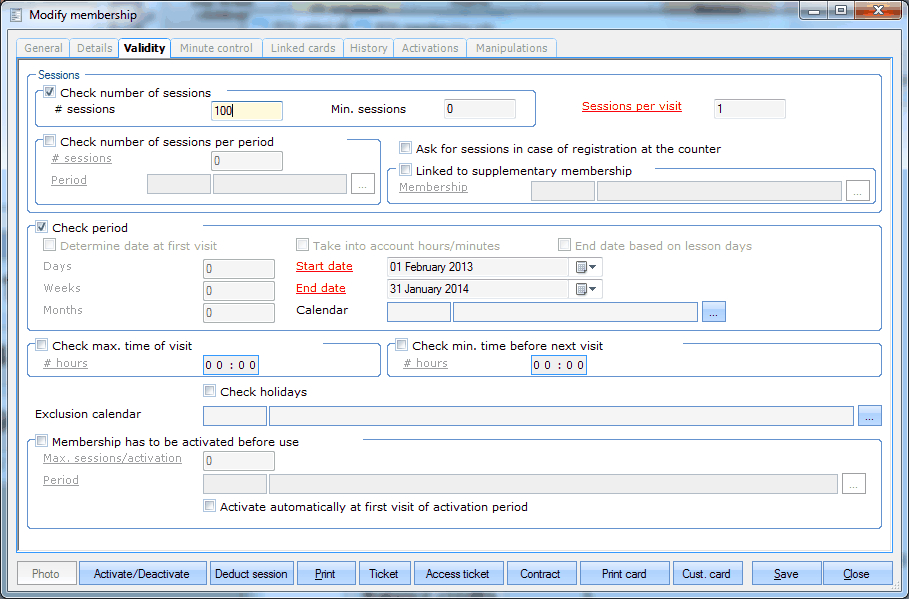Click the Photo button at bottom left
909x599 pixels.
46,573
